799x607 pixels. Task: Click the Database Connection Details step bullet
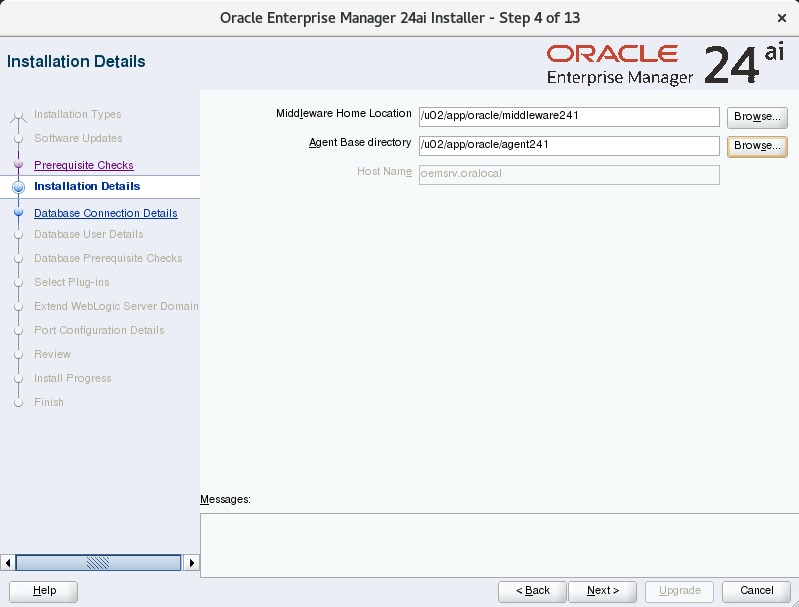[18, 213]
